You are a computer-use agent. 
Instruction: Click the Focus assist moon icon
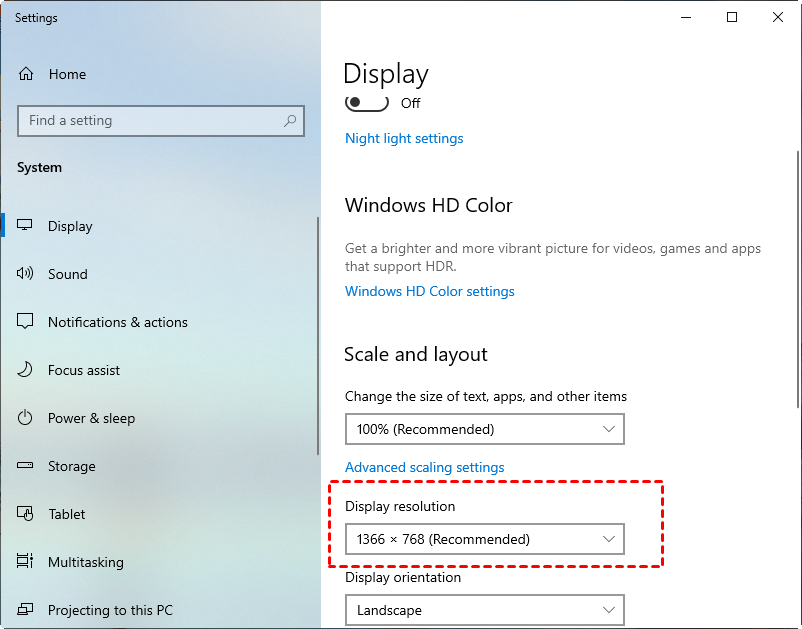[25, 370]
